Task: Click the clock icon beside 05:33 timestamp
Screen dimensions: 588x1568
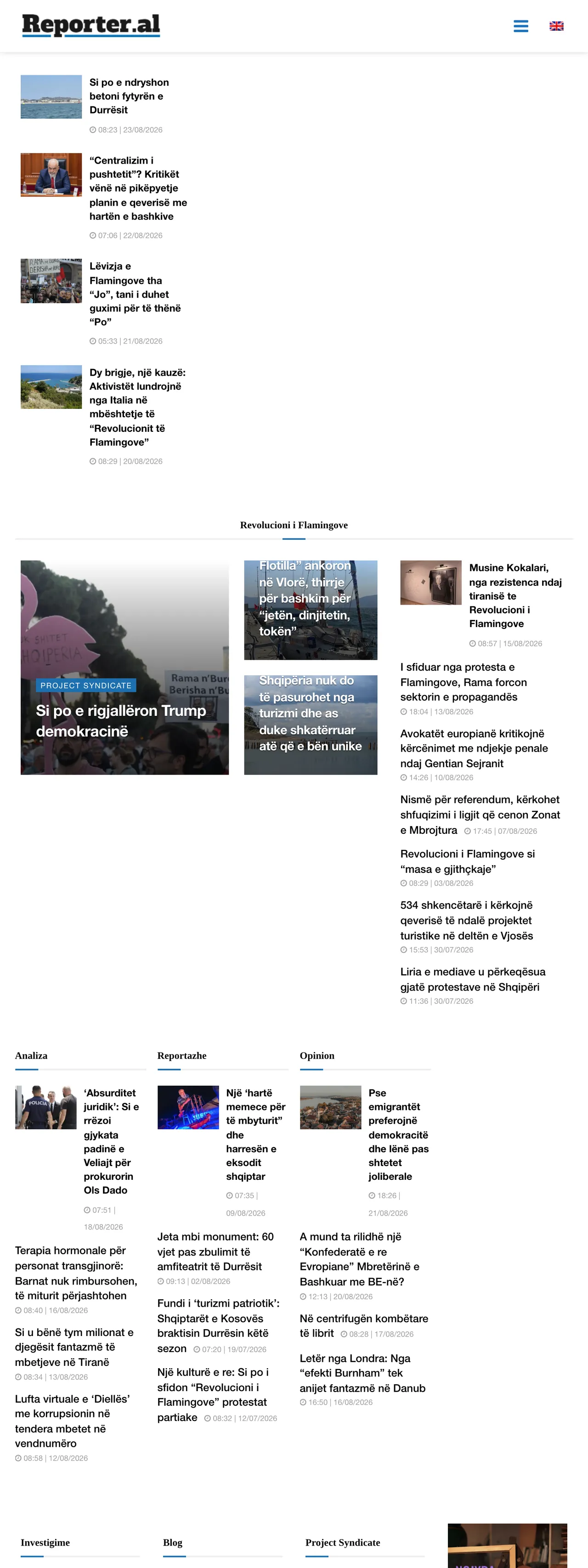Action: [x=92, y=341]
